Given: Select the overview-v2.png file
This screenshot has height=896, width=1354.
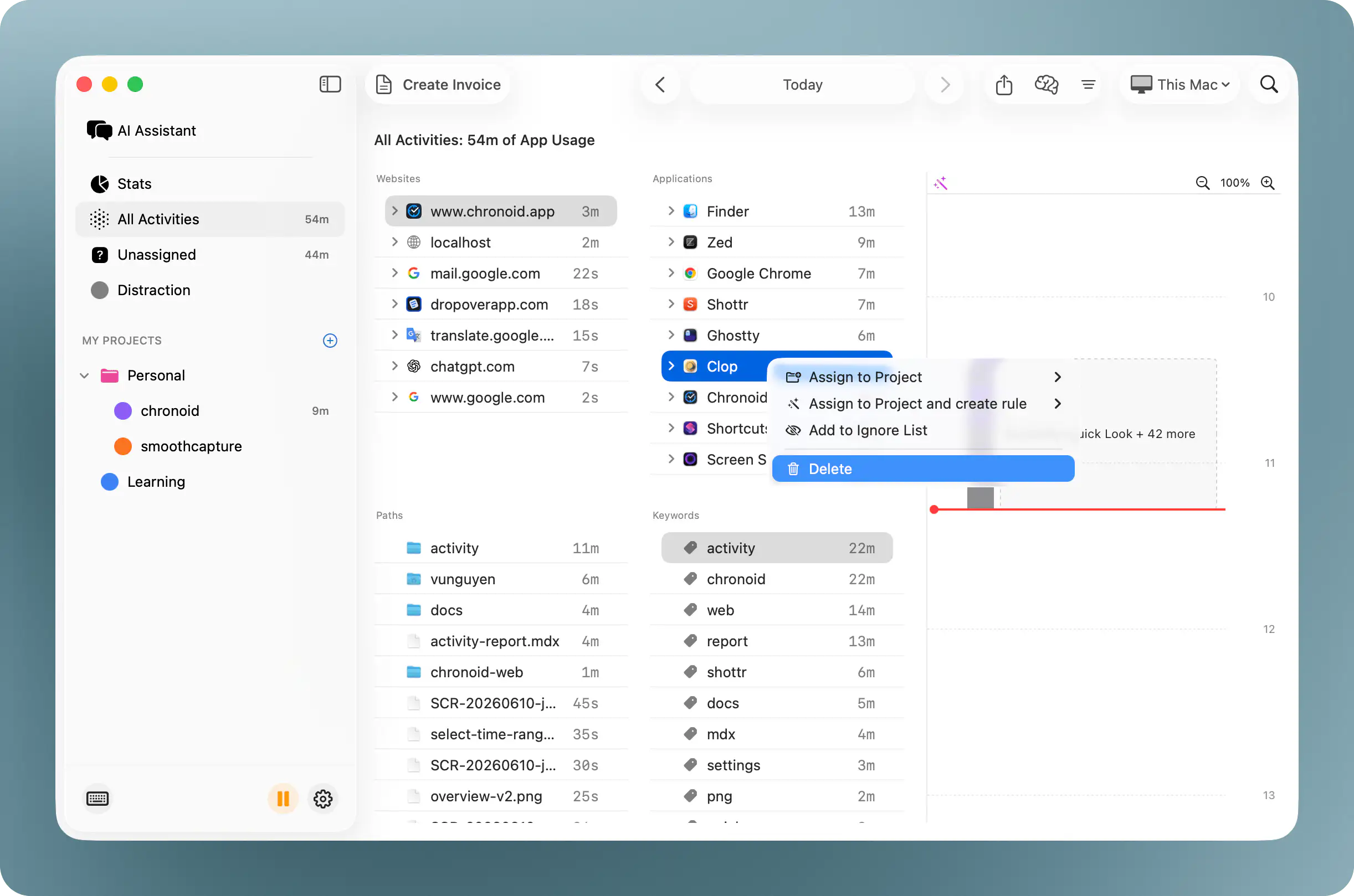Looking at the screenshot, I should pos(501,796).
